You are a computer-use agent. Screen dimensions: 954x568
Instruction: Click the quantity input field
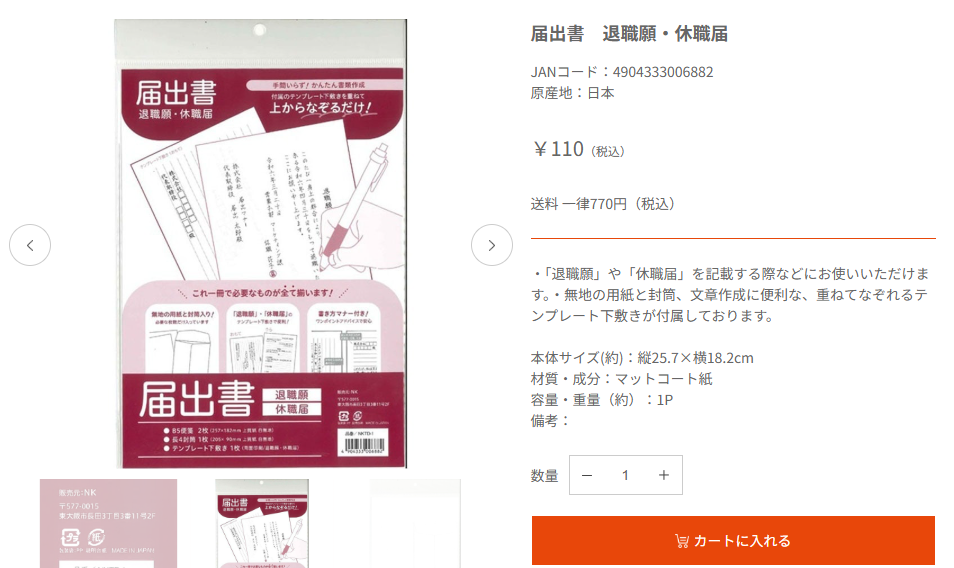[x=625, y=476]
